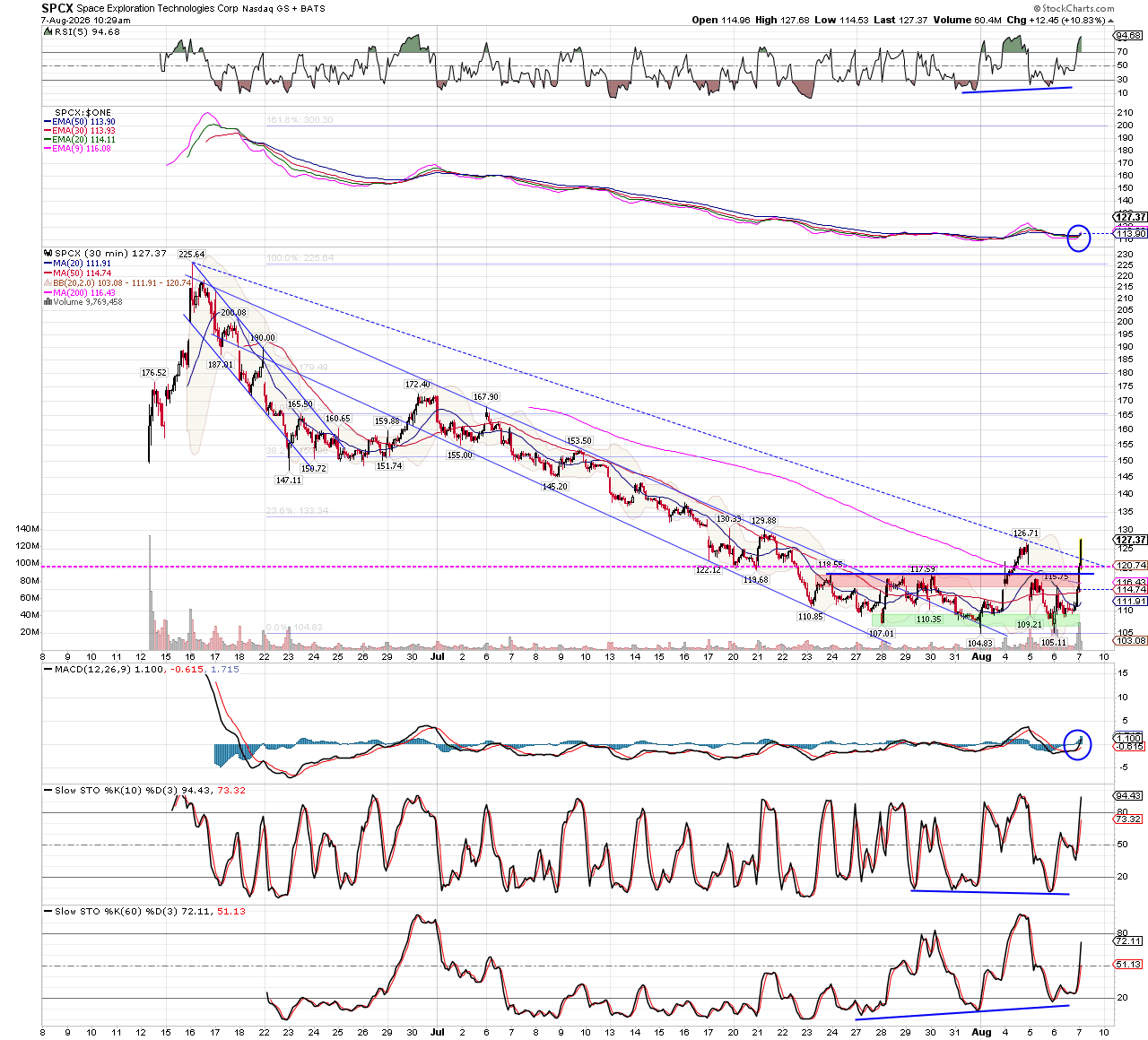
Task: Click the '-0.615' MACD value tag on the right axis
Action: point(1130,747)
